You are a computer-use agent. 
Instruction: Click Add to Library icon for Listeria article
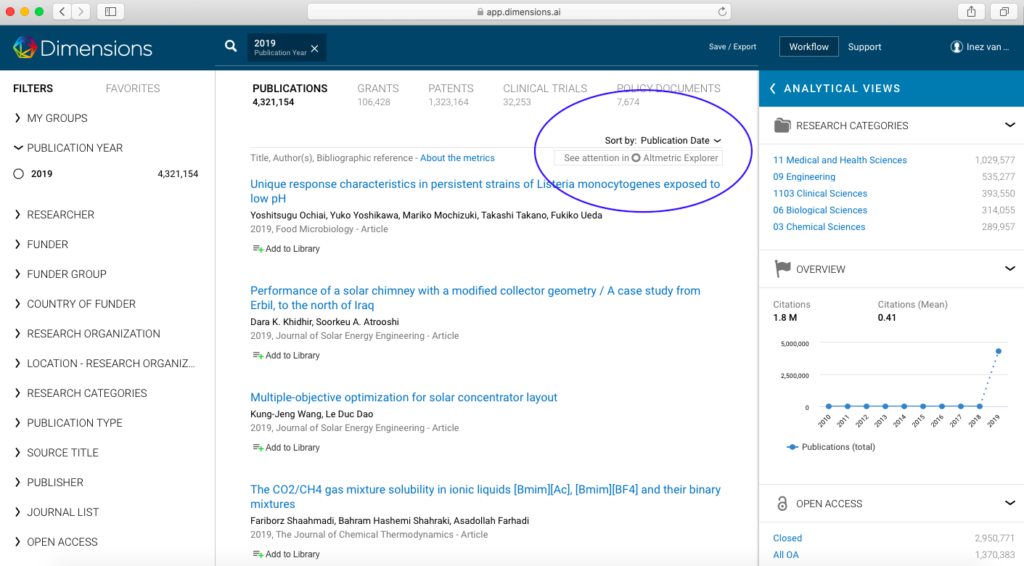click(x=257, y=249)
